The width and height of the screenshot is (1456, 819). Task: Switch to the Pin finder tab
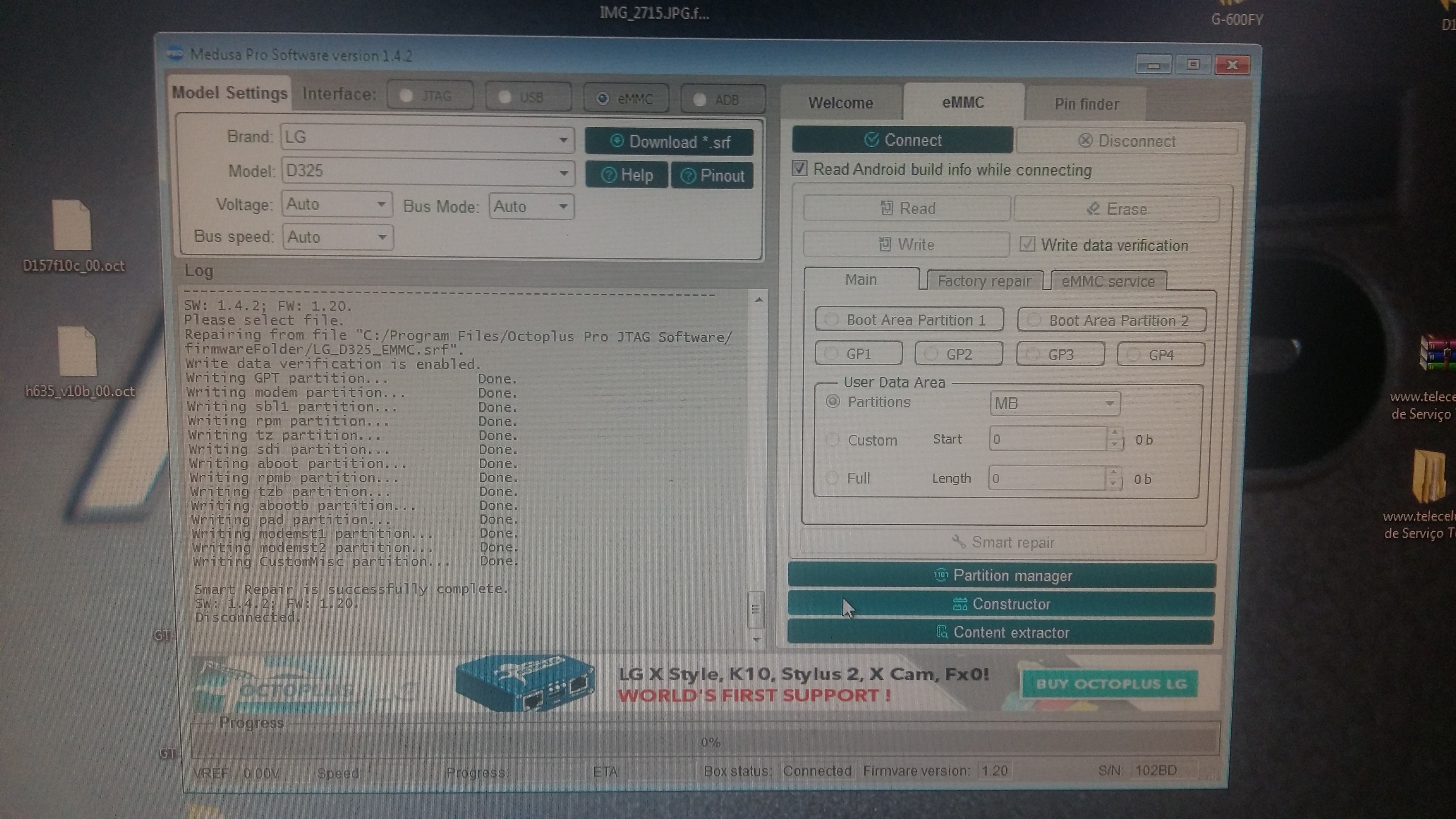point(1086,104)
